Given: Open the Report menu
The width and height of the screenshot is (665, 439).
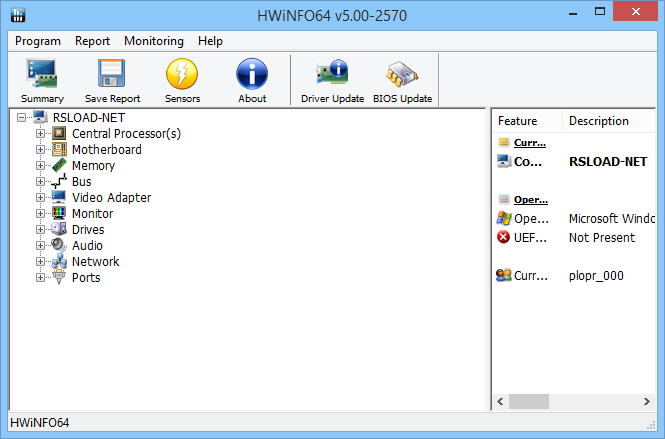Looking at the screenshot, I should point(92,41).
